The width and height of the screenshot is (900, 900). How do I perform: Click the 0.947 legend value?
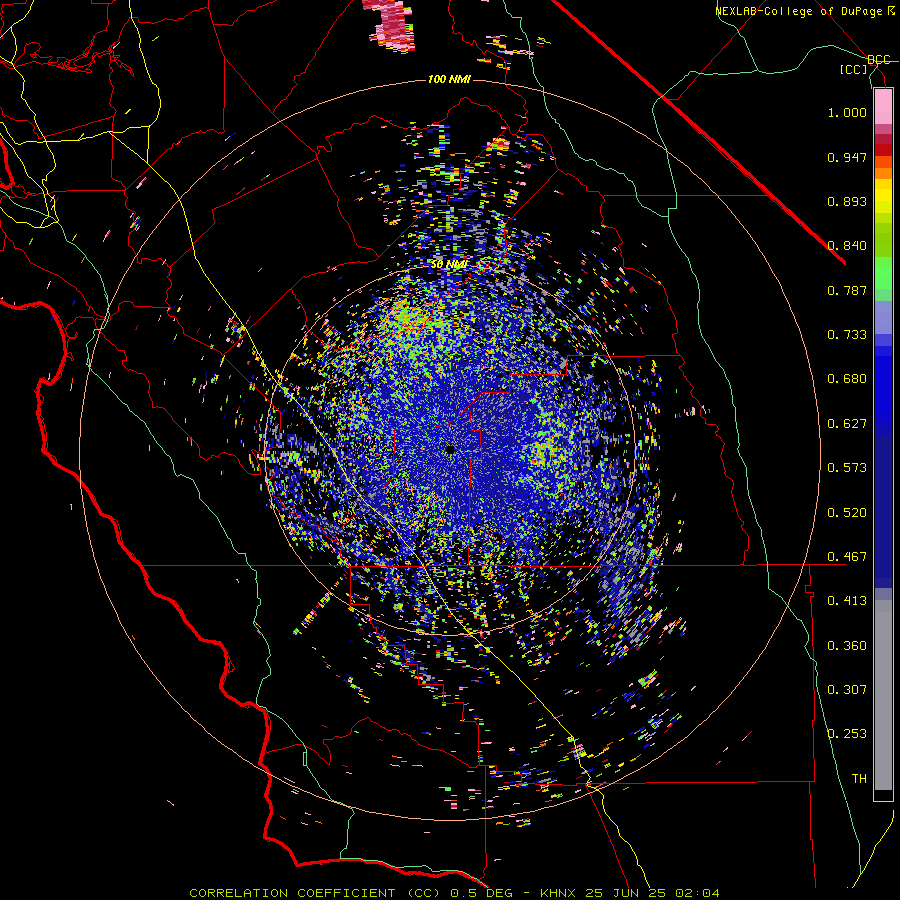pos(847,157)
